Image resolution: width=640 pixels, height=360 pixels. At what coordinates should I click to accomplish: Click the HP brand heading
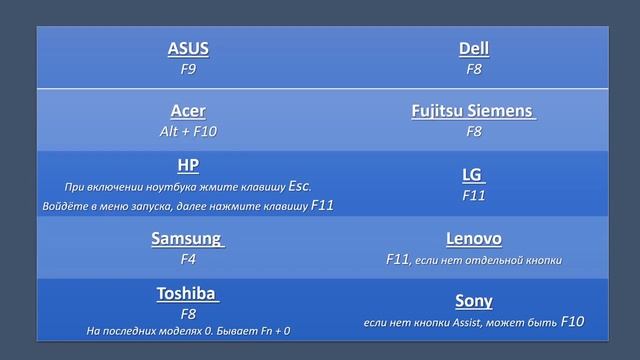pyautogui.click(x=188, y=165)
